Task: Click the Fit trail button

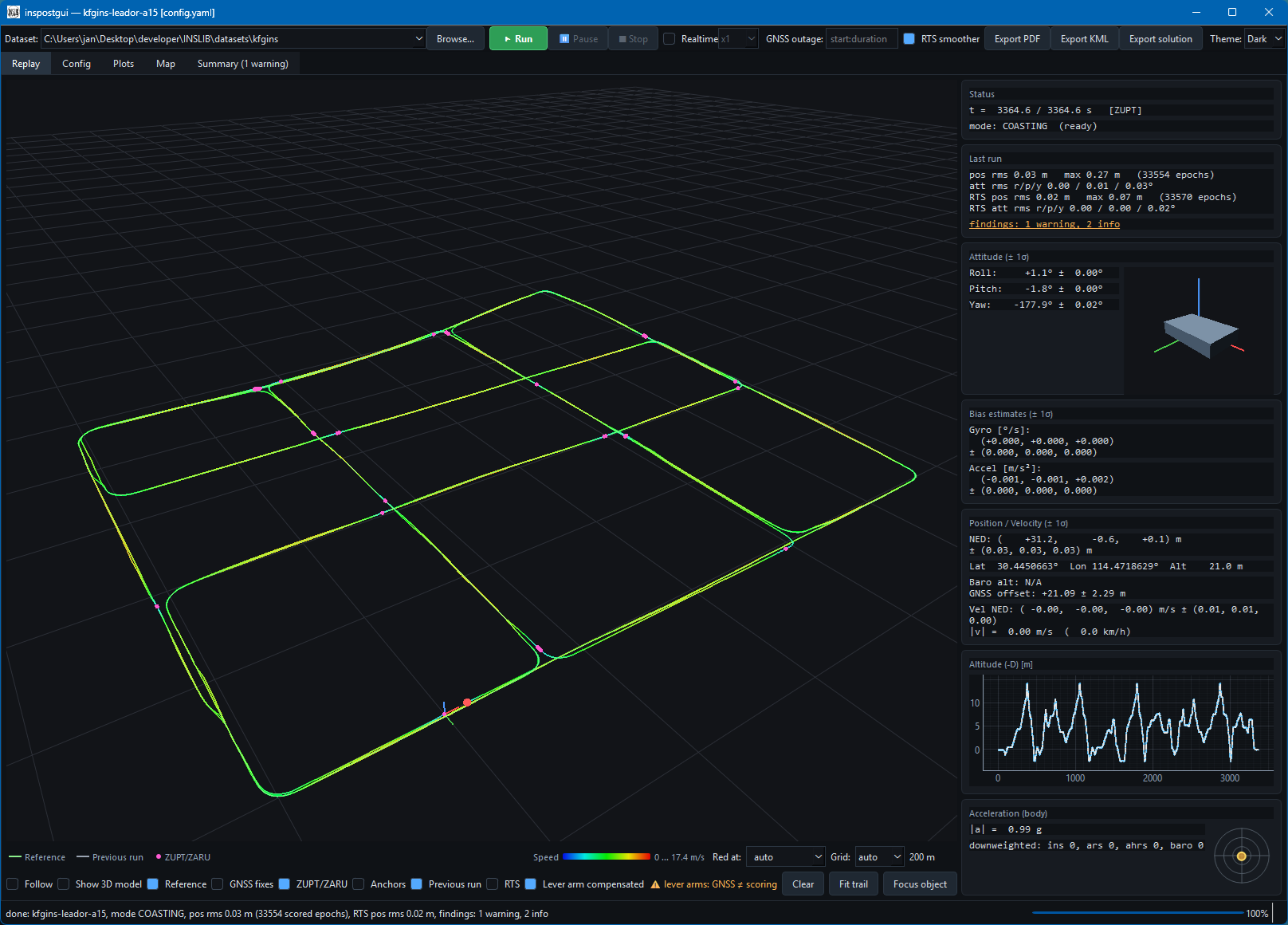Action: [x=854, y=884]
